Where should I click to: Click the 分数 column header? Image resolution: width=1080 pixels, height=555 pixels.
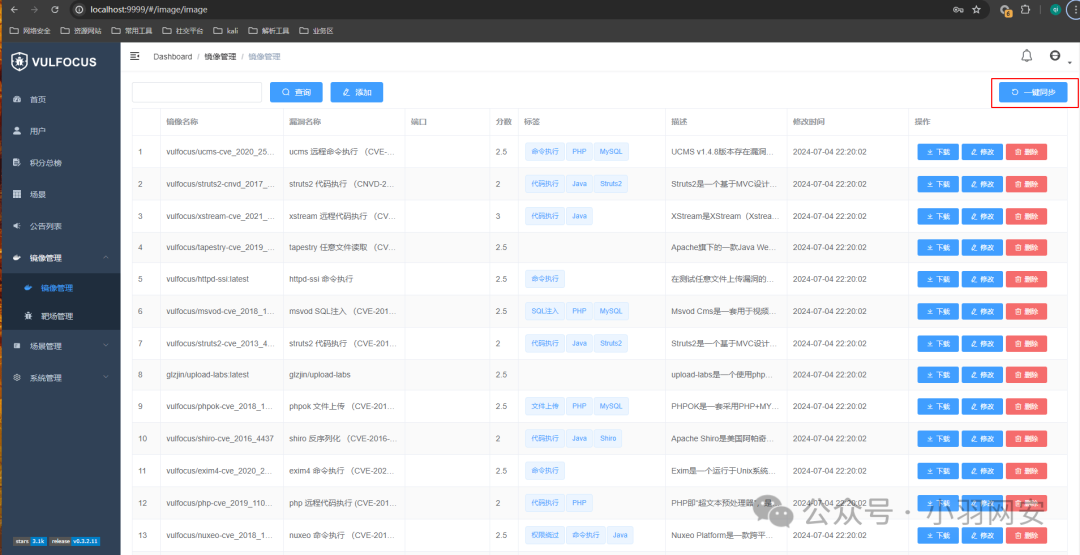coord(503,121)
